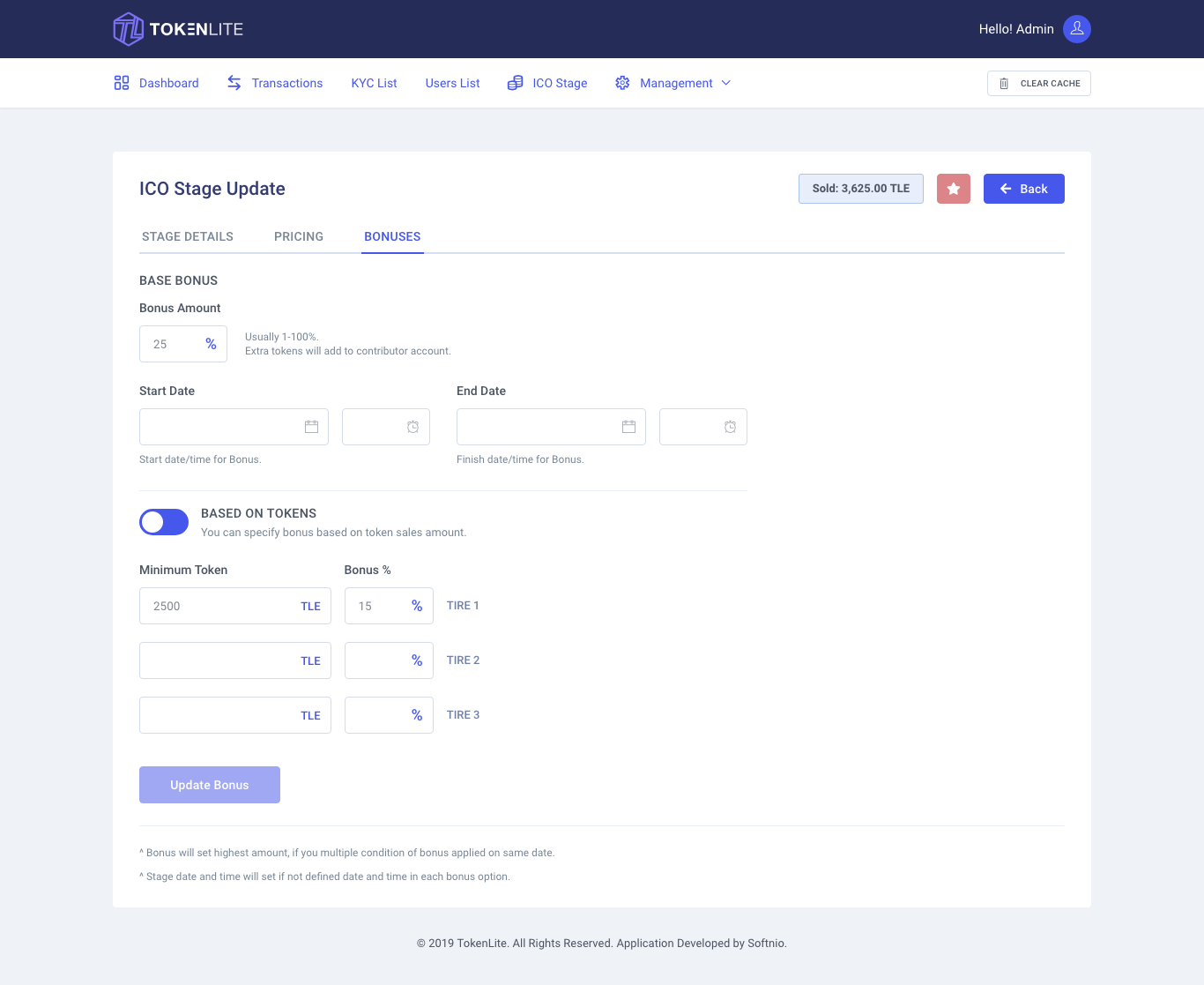Toggle the Based on Tokens switch
The image size is (1204, 985).
[164, 522]
